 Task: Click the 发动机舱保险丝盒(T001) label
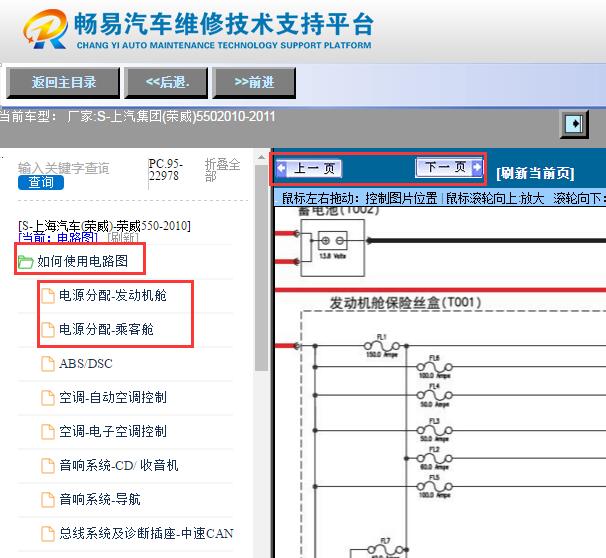click(x=405, y=303)
